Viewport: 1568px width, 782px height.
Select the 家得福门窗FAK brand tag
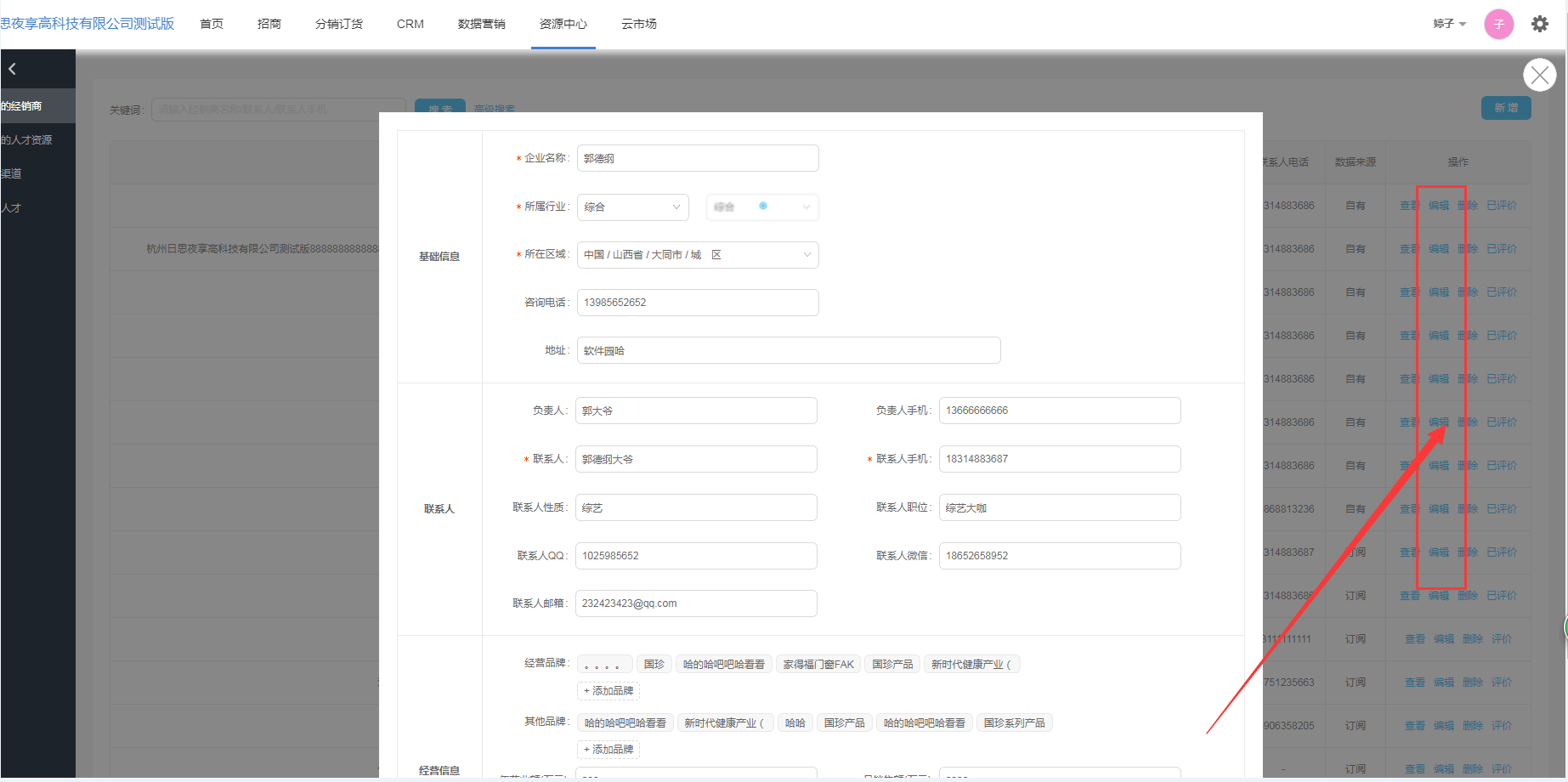point(818,665)
